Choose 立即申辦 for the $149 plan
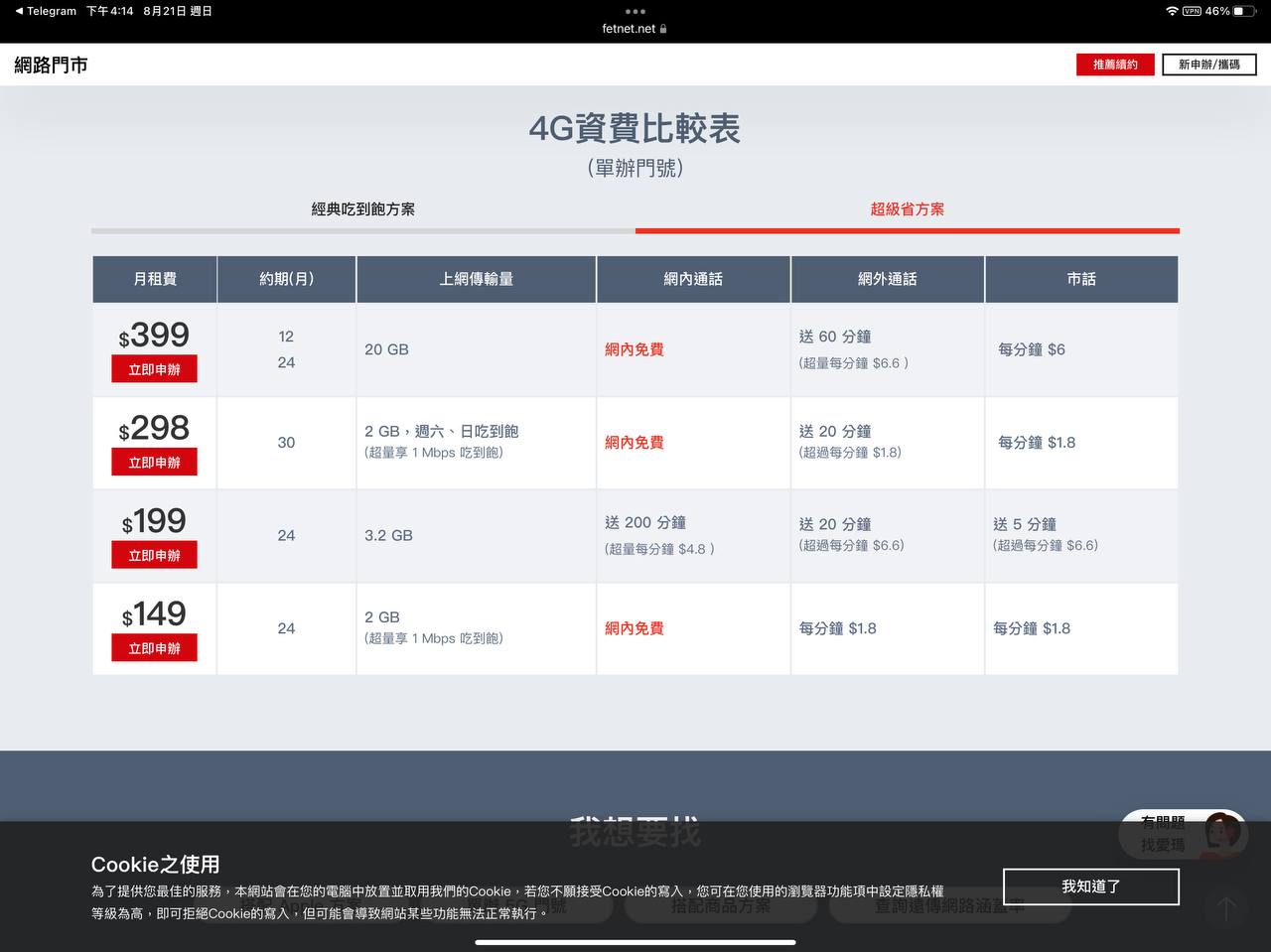Viewport: 1271px width, 952px height. click(154, 648)
